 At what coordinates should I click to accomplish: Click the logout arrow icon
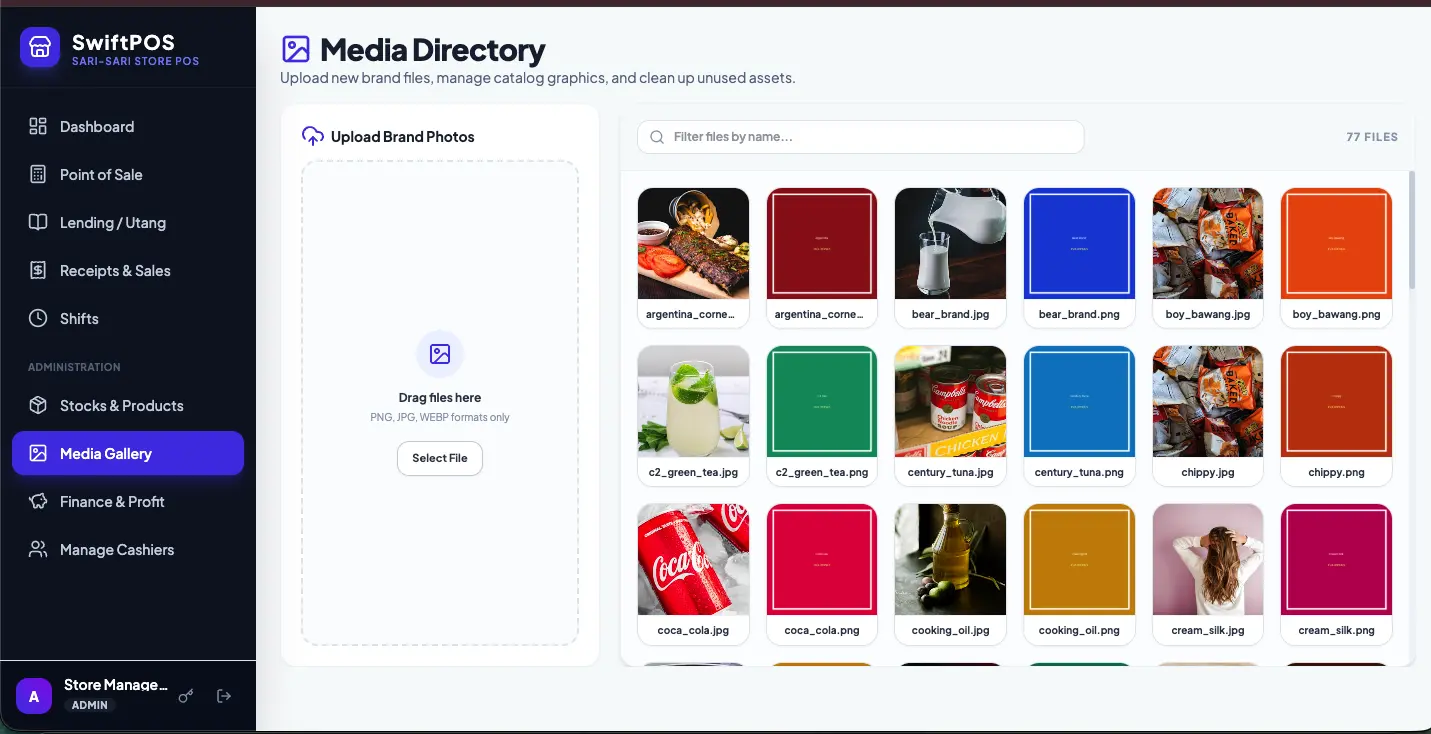point(224,696)
